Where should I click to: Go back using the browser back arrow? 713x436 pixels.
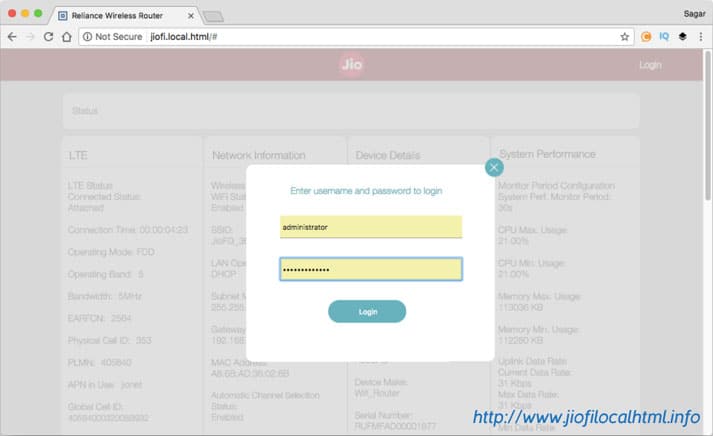12,37
